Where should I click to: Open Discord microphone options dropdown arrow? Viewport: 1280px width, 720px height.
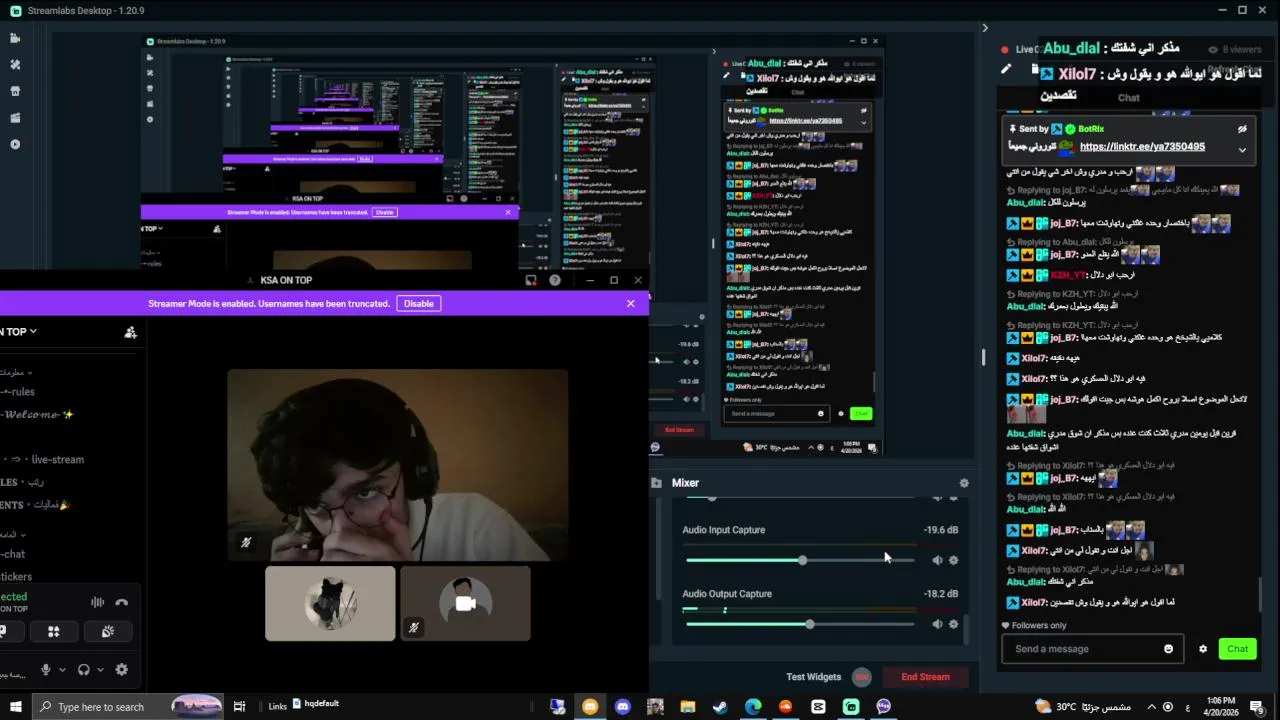pos(62,670)
